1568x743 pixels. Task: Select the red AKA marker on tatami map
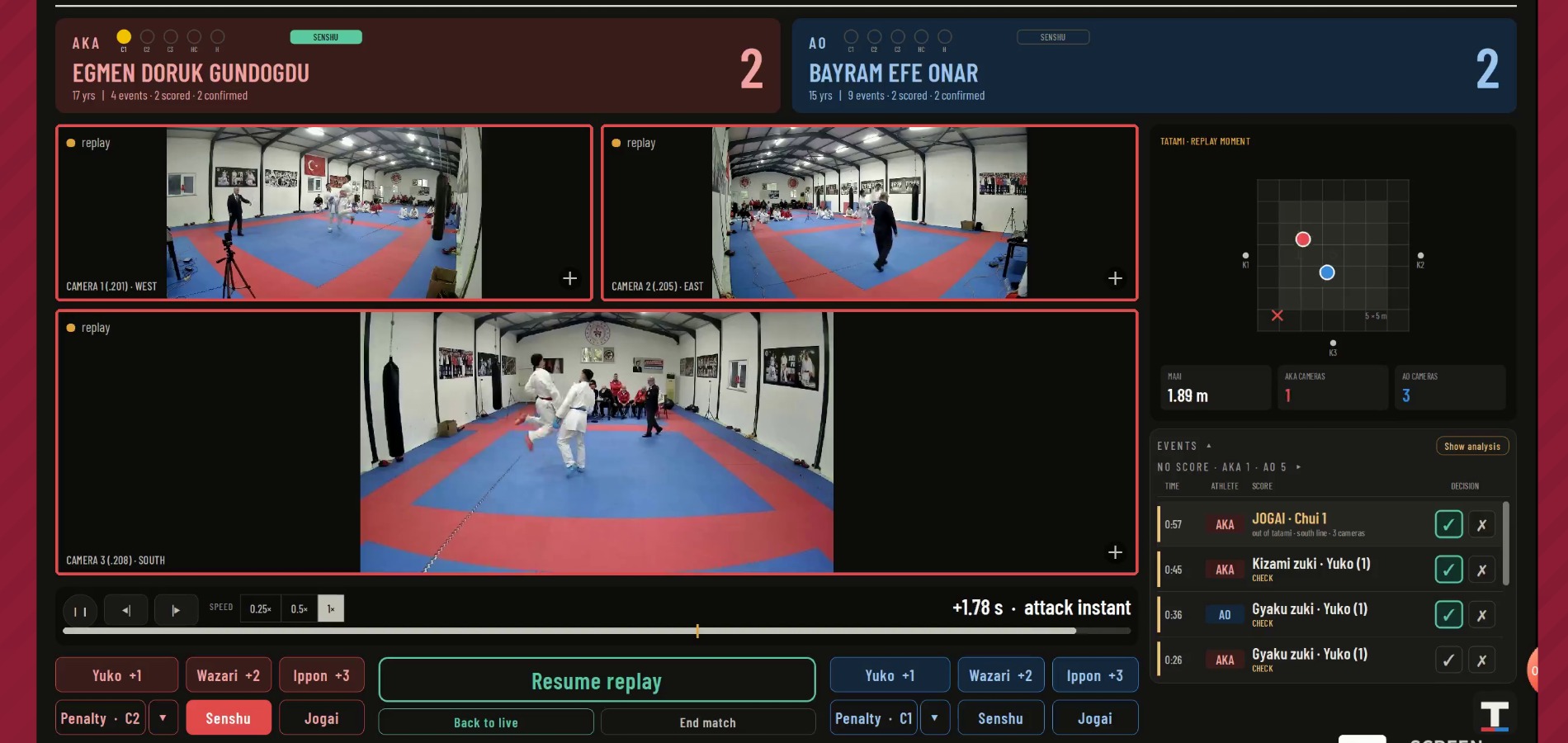pyautogui.click(x=1303, y=239)
